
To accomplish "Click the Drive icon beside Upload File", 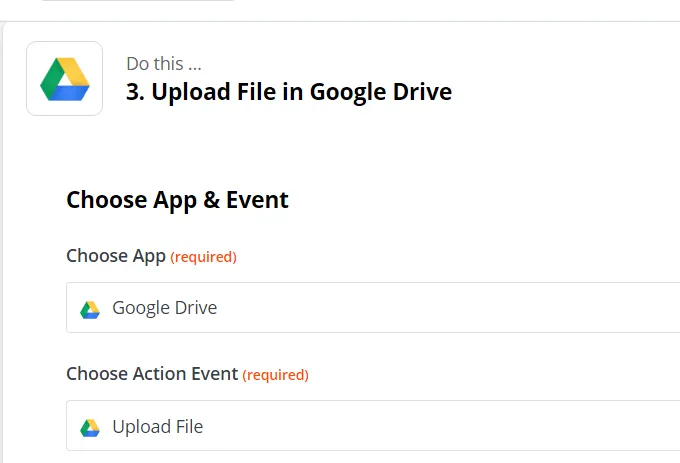I will (x=90, y=427).
